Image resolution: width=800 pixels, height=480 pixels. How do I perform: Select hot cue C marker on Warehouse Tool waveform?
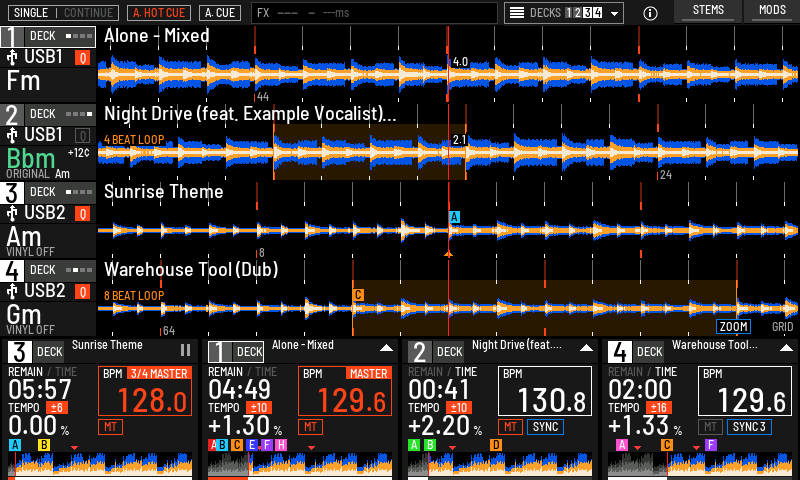(x=358, y=295)
